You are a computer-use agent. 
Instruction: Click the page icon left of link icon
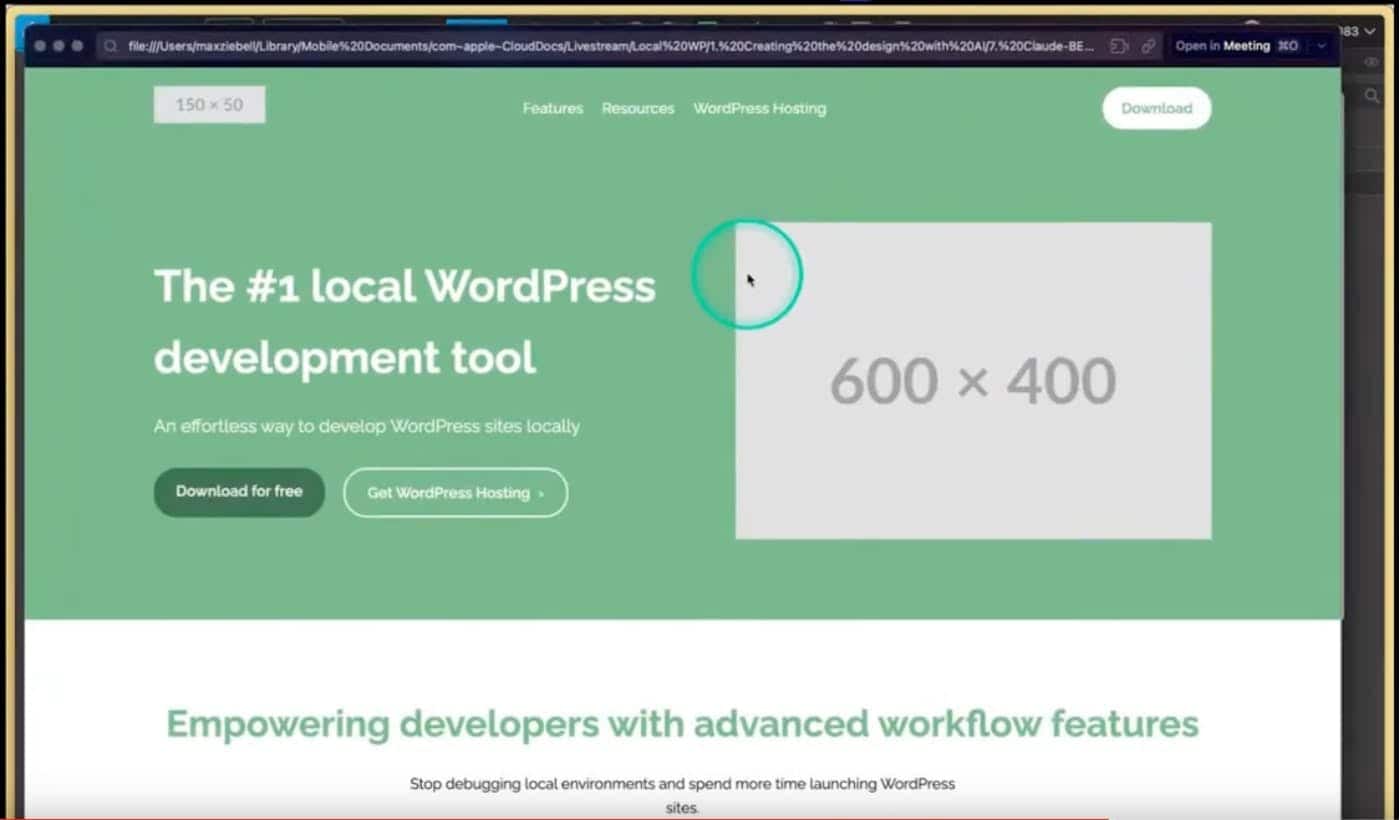(1119, 46)
